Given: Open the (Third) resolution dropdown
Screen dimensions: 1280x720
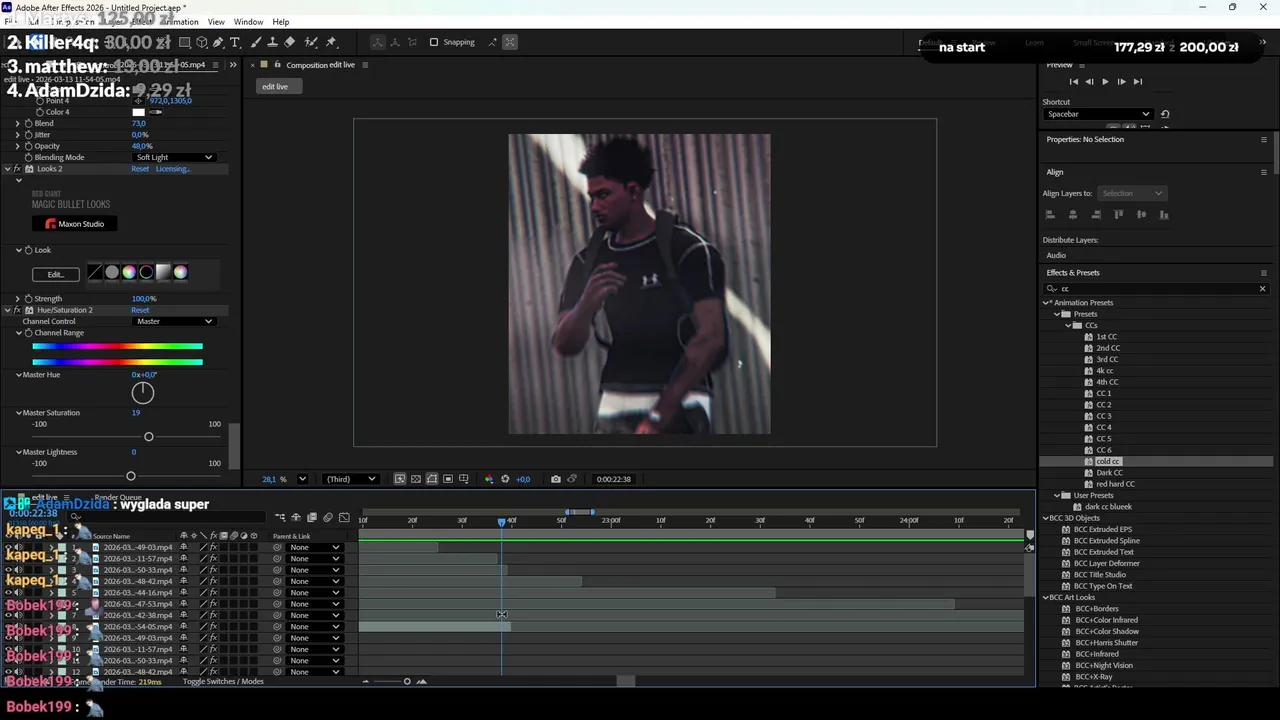Looking at the screenshot, I should point(351,479).
